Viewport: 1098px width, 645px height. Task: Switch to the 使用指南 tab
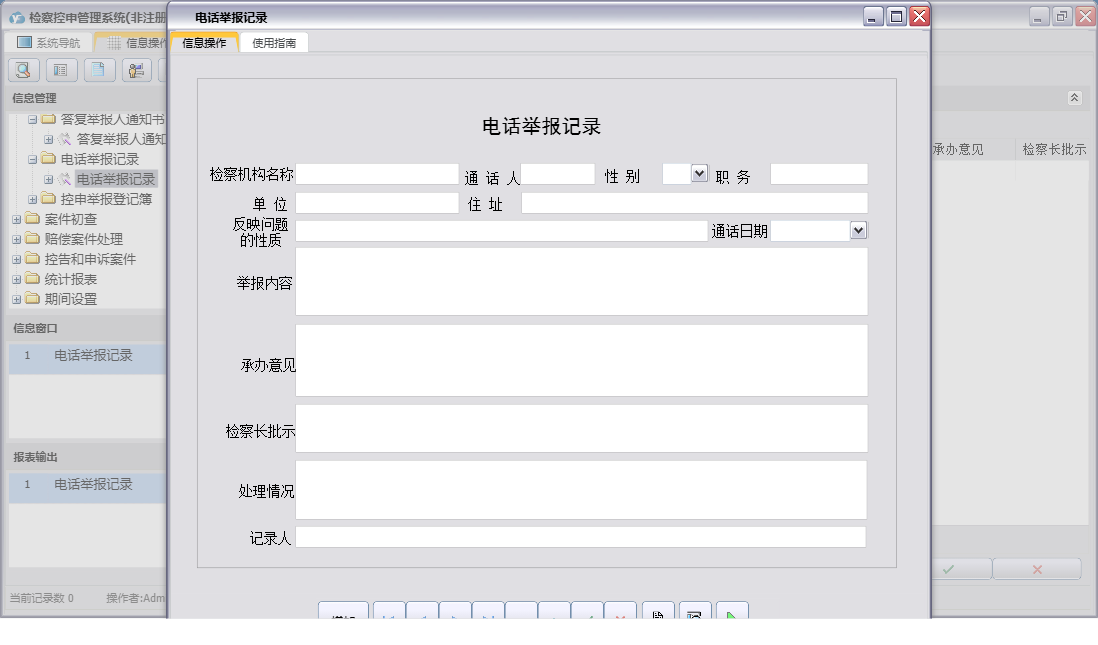click(274, 42)
